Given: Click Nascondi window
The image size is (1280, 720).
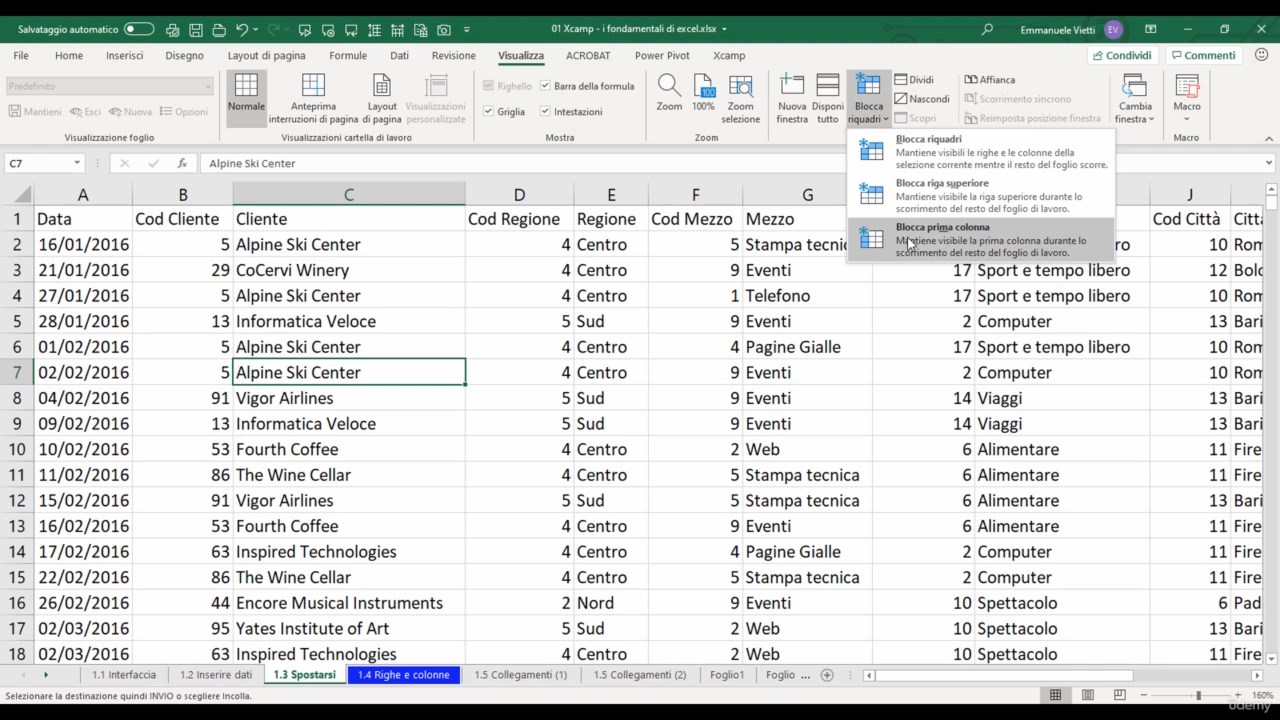Looking at the screenshot, I should [922, 99].
